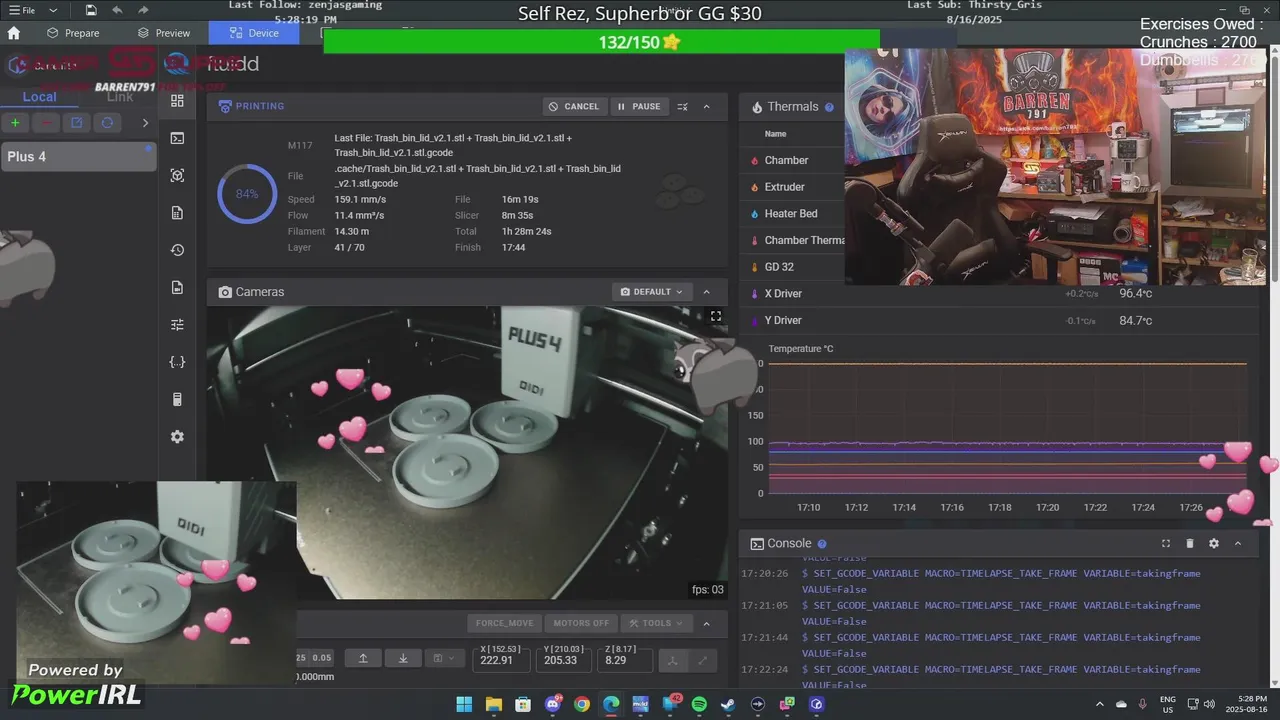
Task: Open the system host icon in sidebar
Action: (177, 400)
